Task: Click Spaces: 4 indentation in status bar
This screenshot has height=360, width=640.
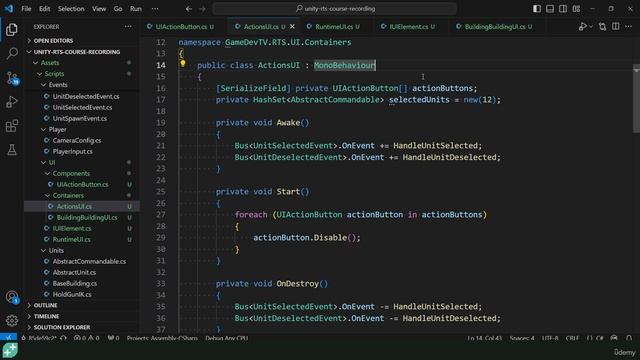Action: pos(522,338)
